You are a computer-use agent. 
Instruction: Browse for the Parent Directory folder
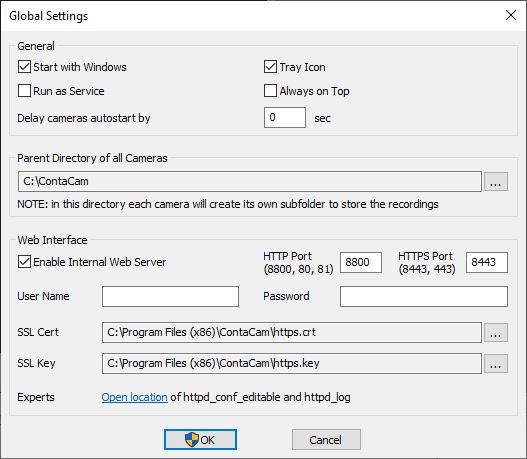coord(496,182)
